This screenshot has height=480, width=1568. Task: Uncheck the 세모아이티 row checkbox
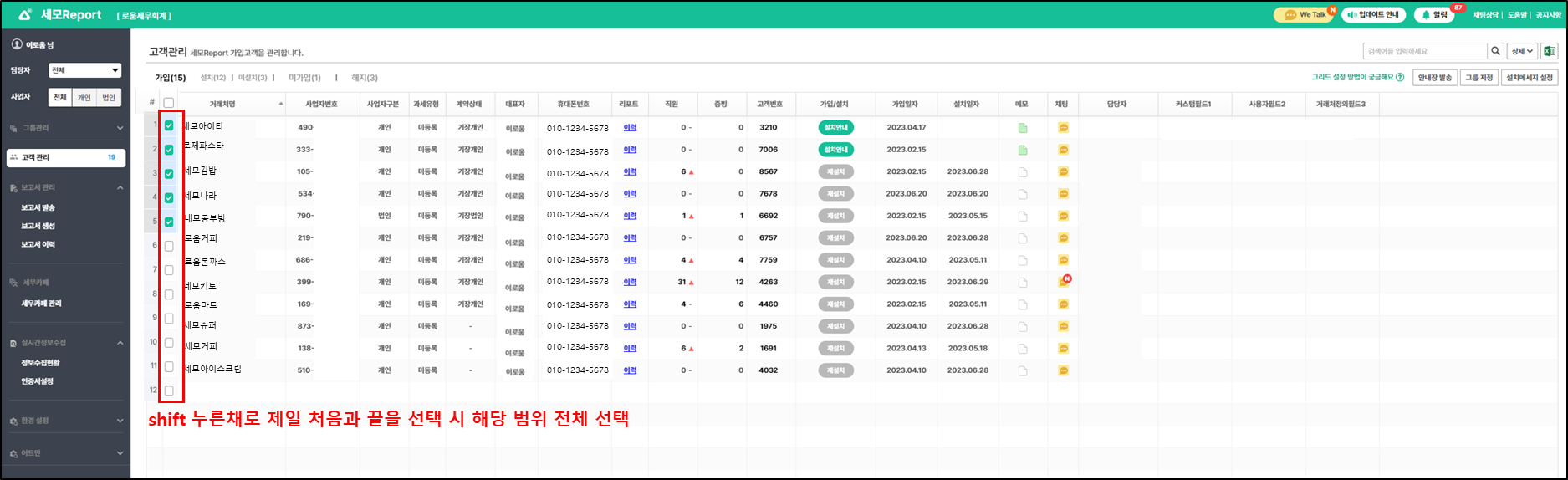(169, 126)
